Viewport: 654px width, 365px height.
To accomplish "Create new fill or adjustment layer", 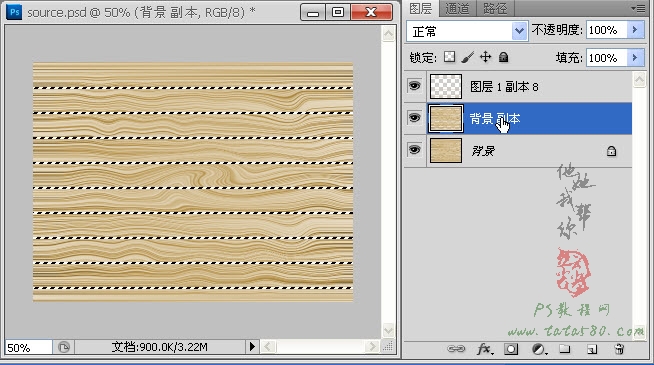I will (539, 349).
